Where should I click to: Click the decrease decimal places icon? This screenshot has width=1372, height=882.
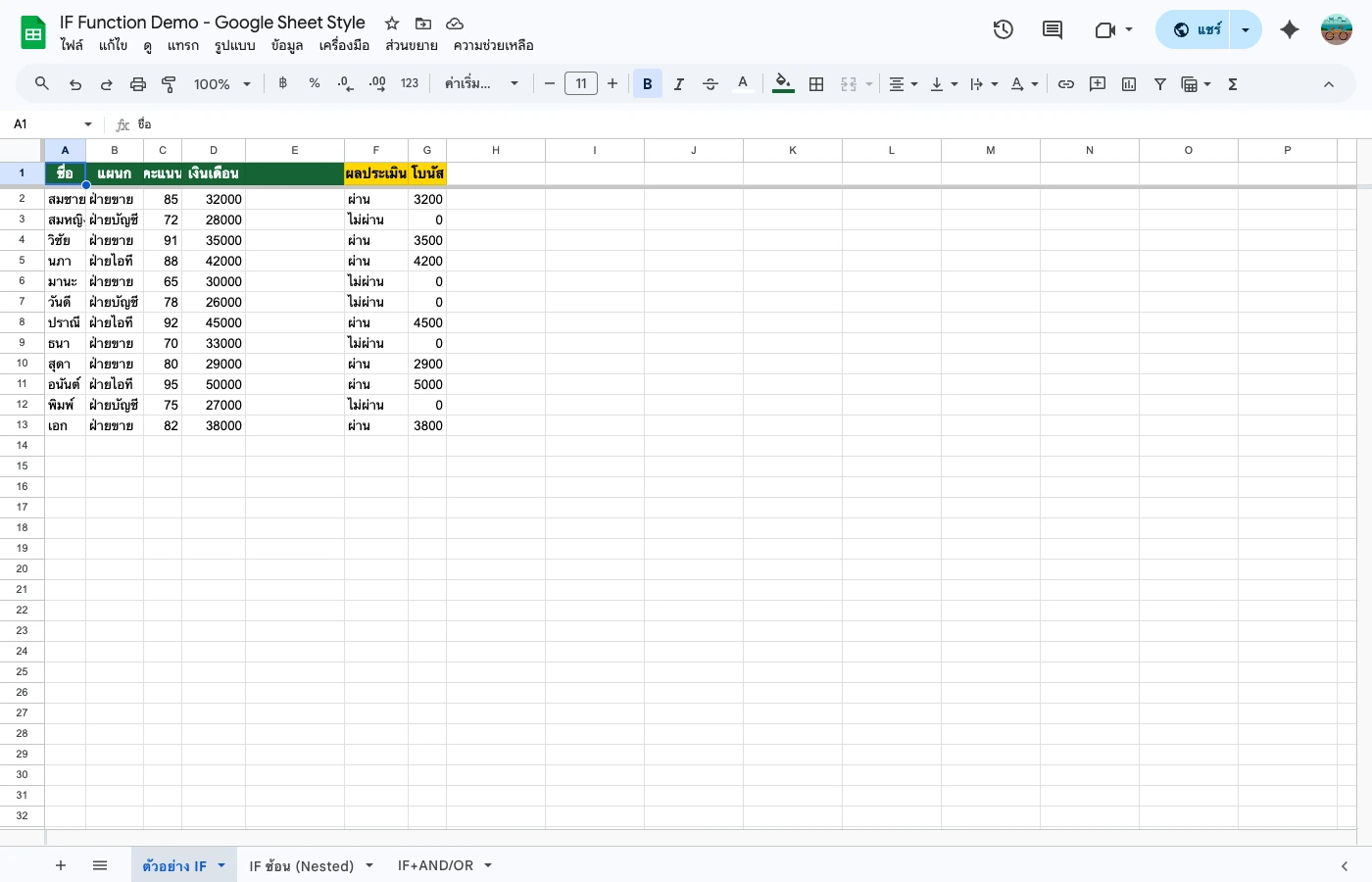point(345,83)
